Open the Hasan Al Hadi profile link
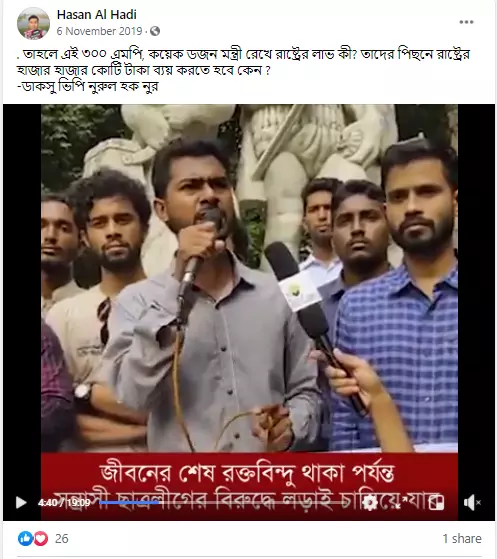Screen dimensions: 497x559 click(97, 15)
